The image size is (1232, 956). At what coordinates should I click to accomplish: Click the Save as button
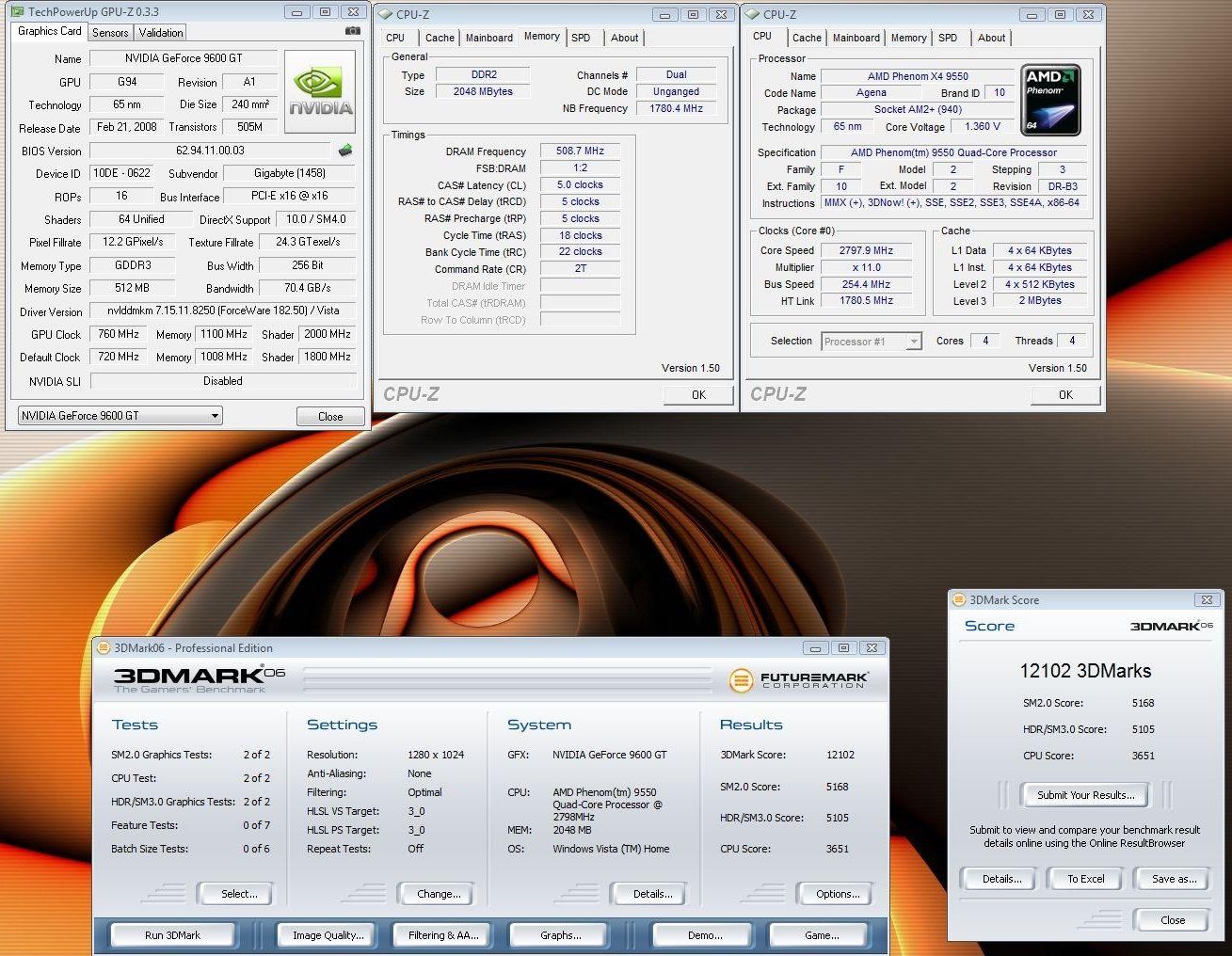coord(1174,879)
